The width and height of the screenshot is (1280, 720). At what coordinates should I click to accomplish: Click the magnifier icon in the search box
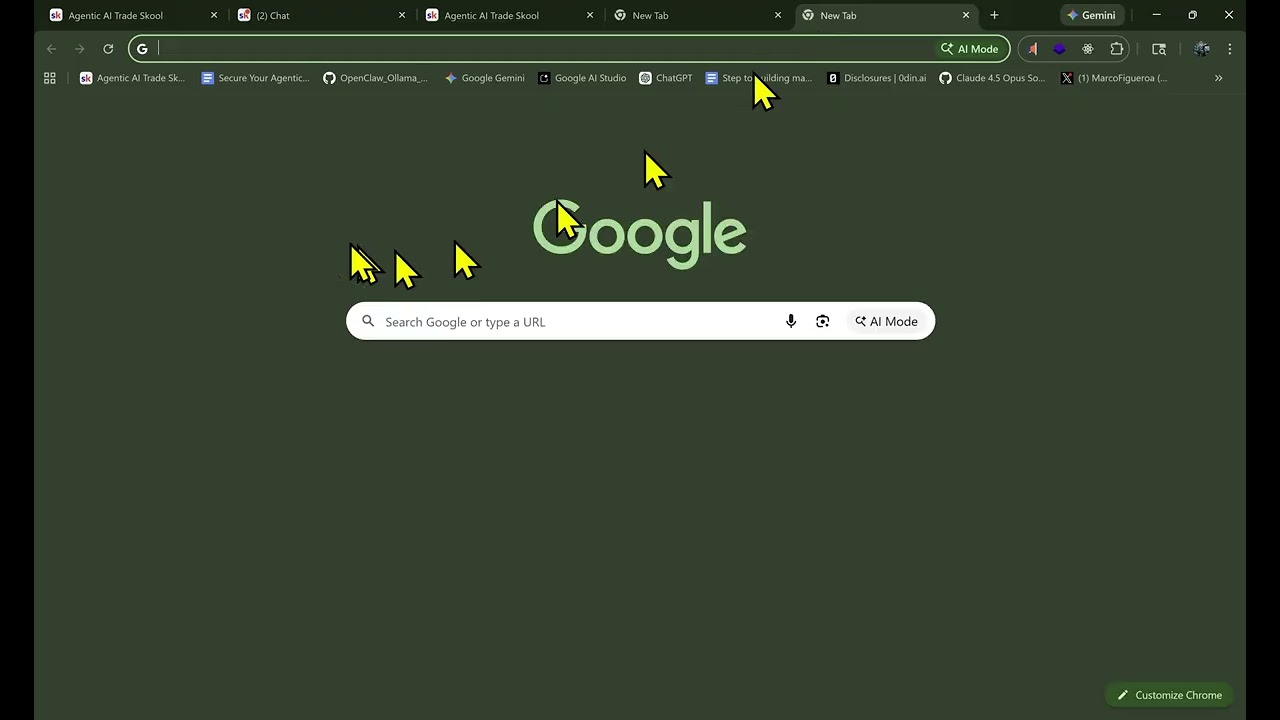click(368, 321)
